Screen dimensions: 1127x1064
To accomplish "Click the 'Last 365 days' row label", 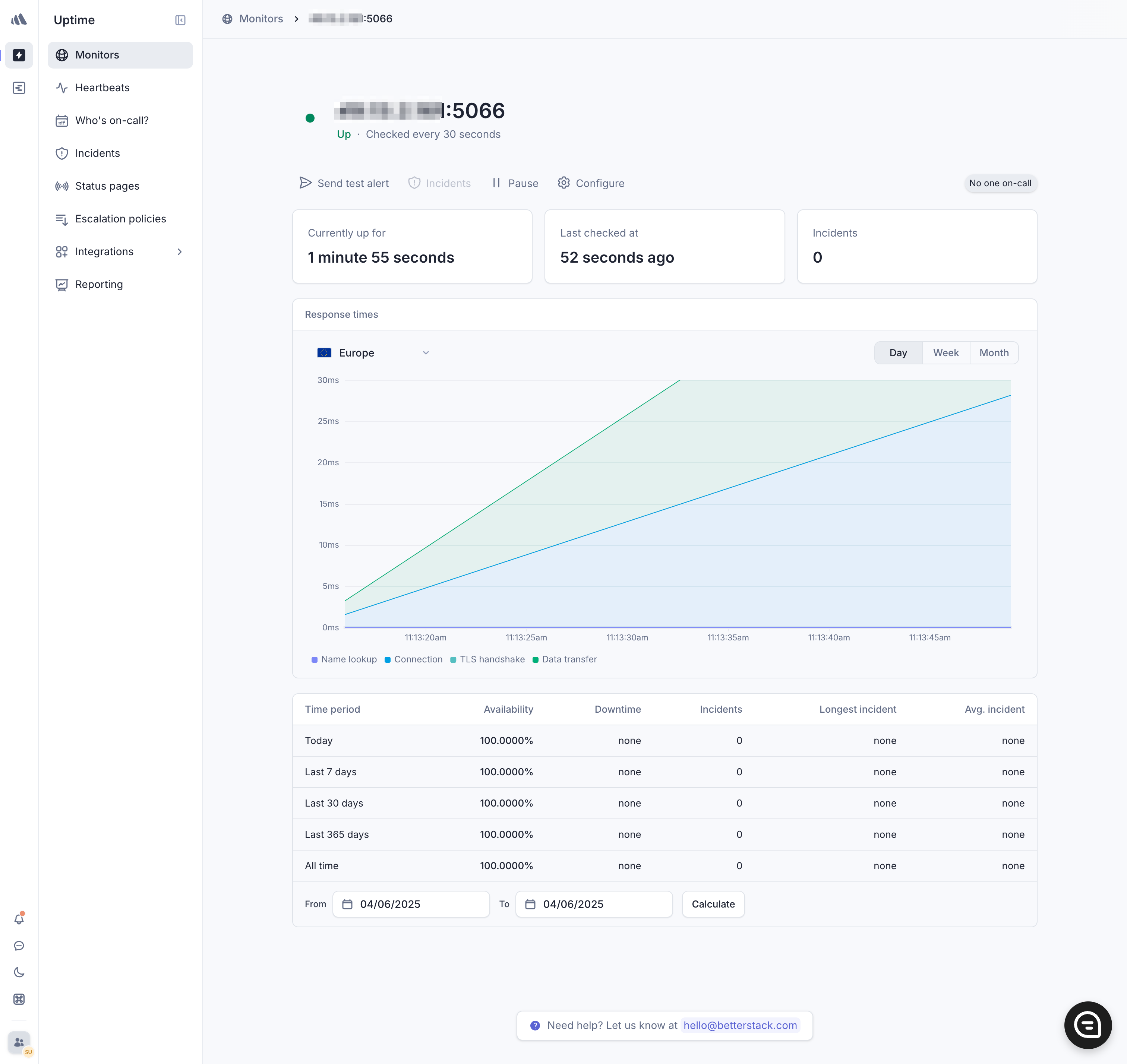I will (337, 834).
